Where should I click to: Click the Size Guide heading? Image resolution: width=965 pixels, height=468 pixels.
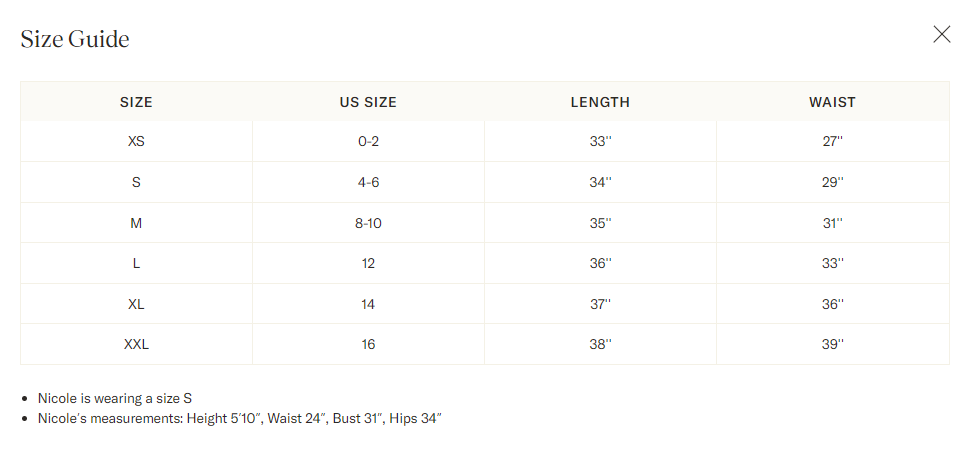pos(74,39)
